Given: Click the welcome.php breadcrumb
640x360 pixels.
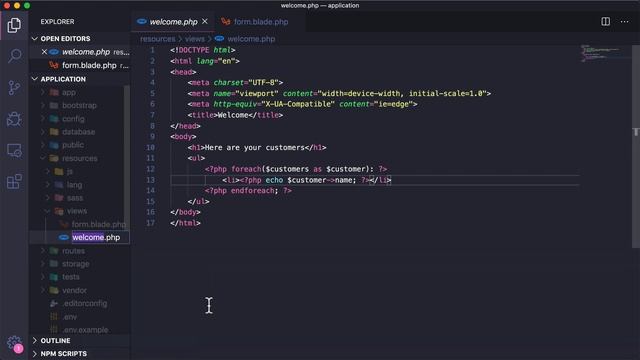Looking at the screenshot, I should point(246,39).
